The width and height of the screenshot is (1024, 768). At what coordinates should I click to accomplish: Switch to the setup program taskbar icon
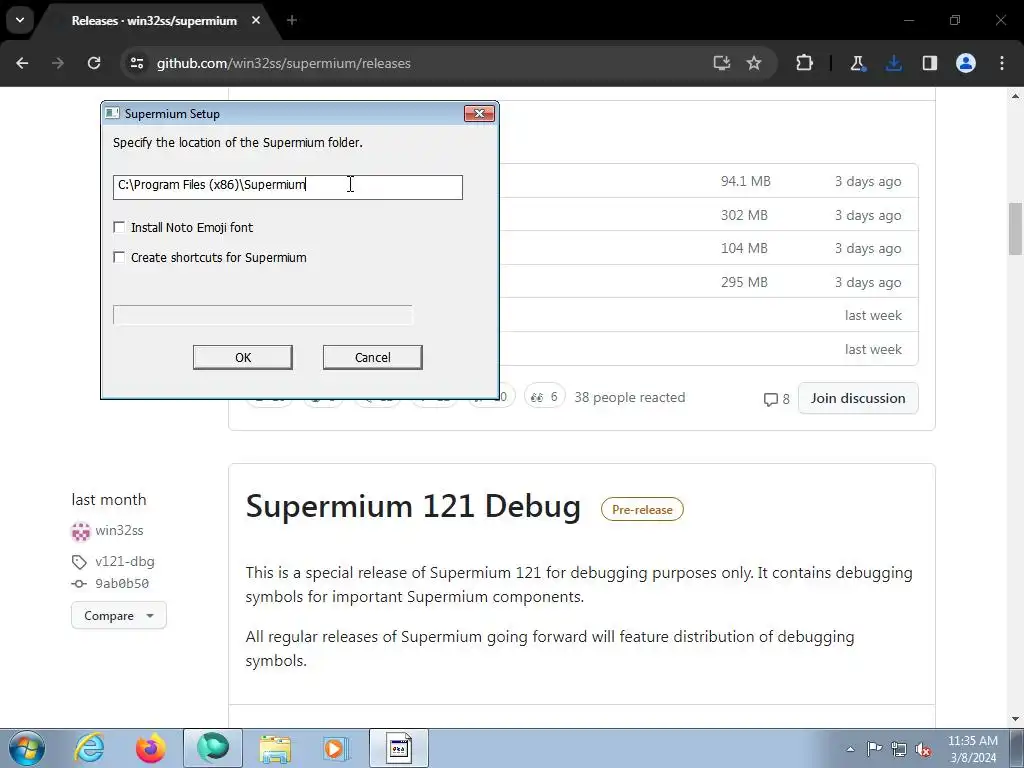(x=399, y=748)
